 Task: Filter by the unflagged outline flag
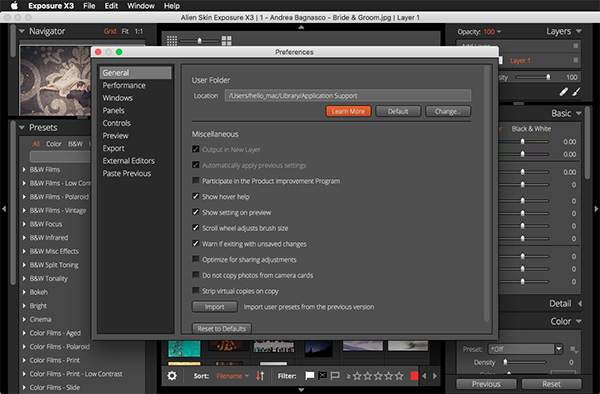coord(335,376)
